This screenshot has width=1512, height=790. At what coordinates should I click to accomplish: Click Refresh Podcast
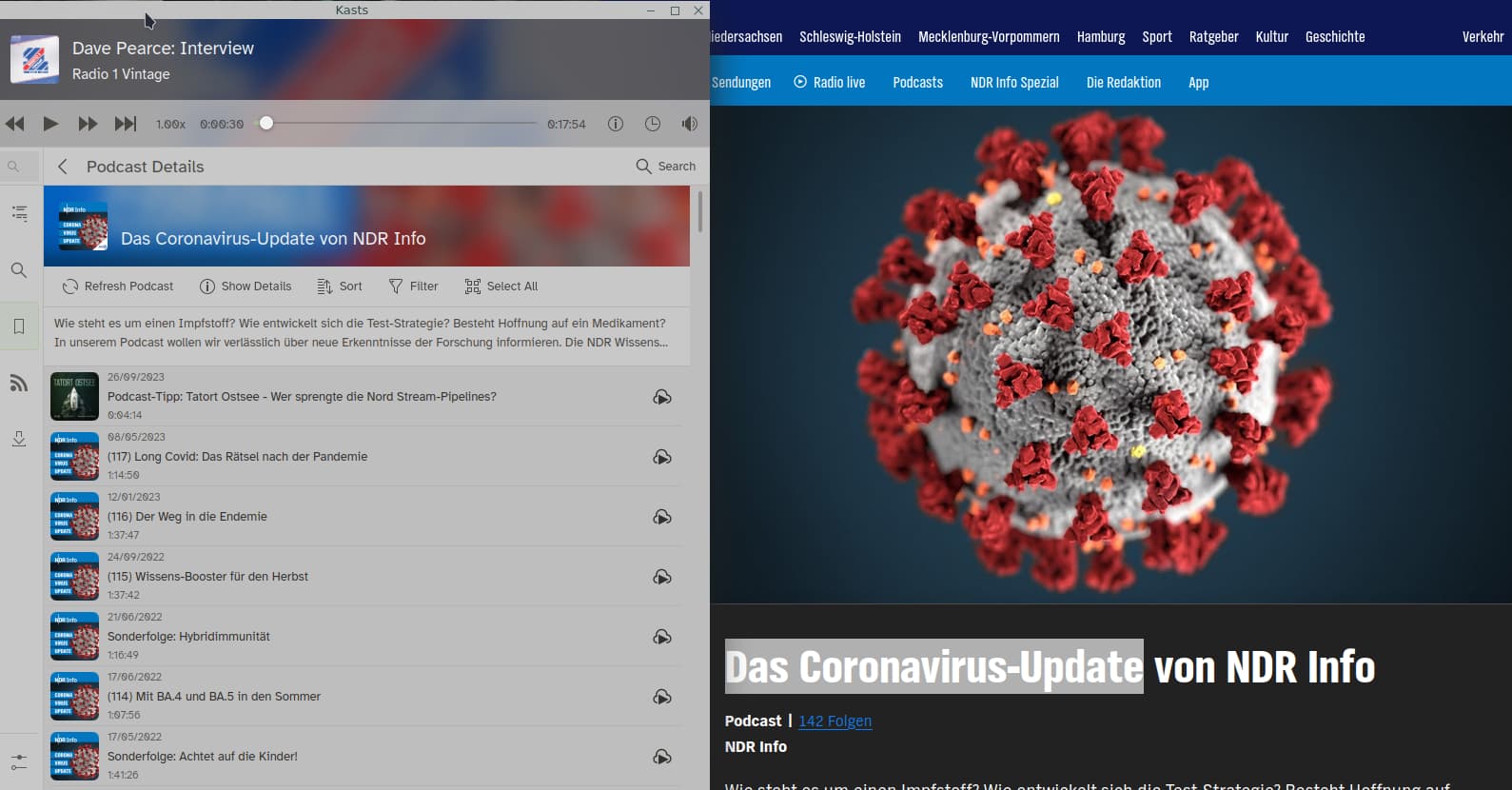pyautogui.click(x=118, y=286)
